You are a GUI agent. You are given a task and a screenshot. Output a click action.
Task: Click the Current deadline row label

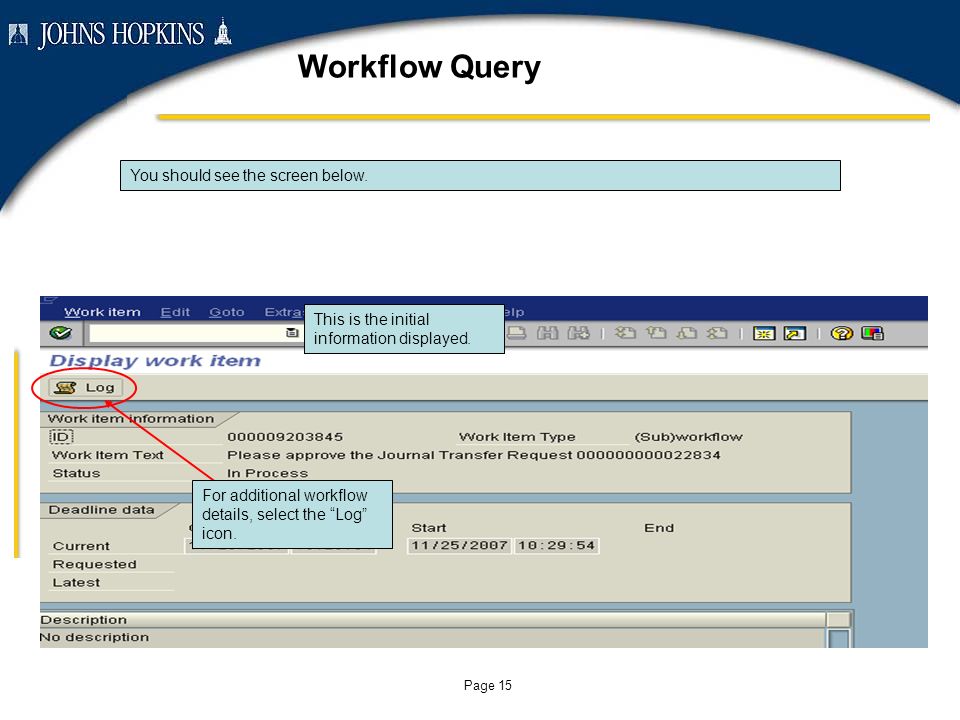tap(81, 546)
